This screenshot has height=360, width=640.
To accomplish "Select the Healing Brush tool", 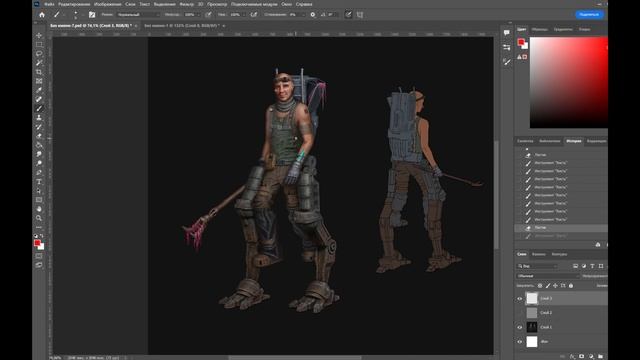I will pyautogui.click(x=39, y=99).
